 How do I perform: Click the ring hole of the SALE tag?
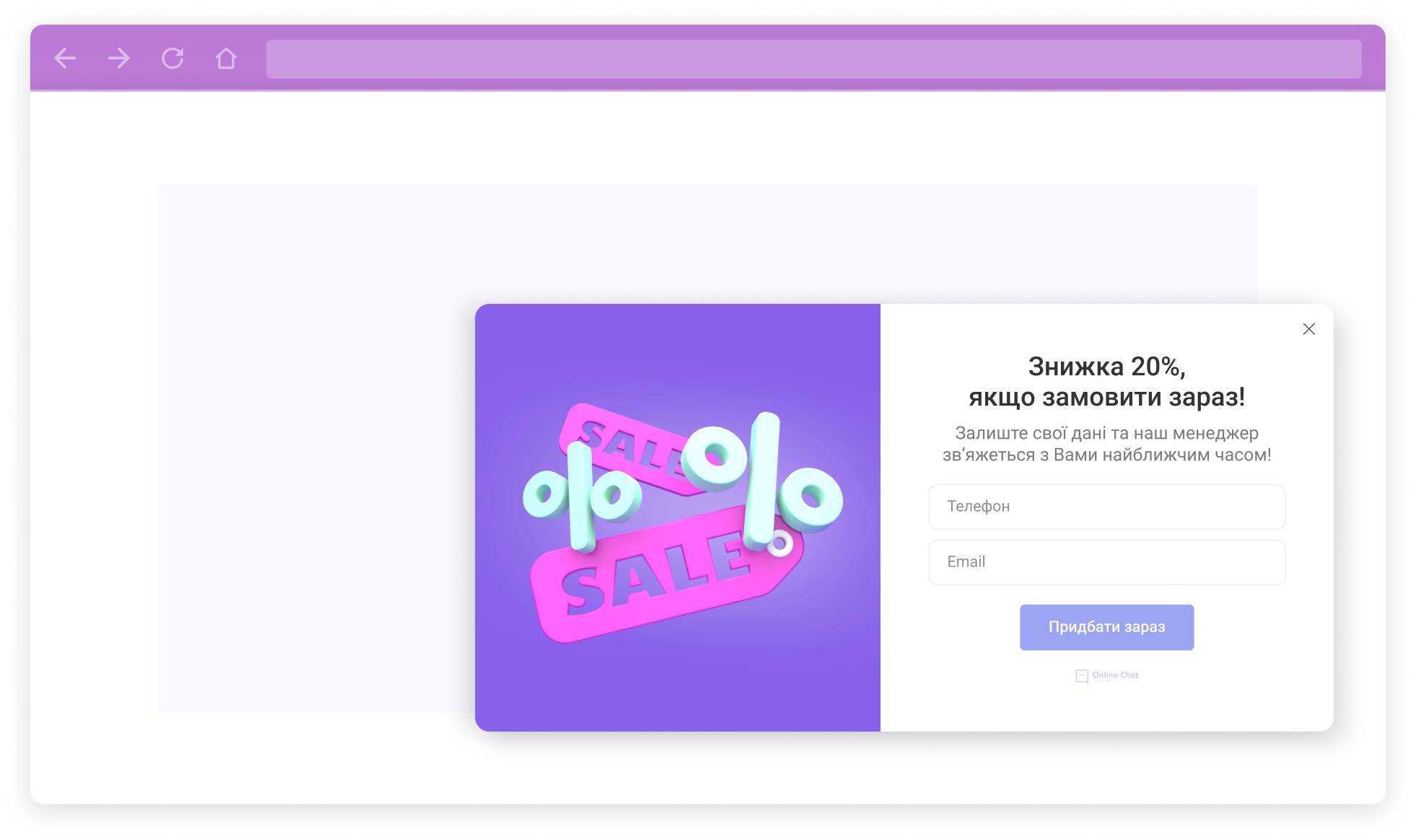point(779,544)
